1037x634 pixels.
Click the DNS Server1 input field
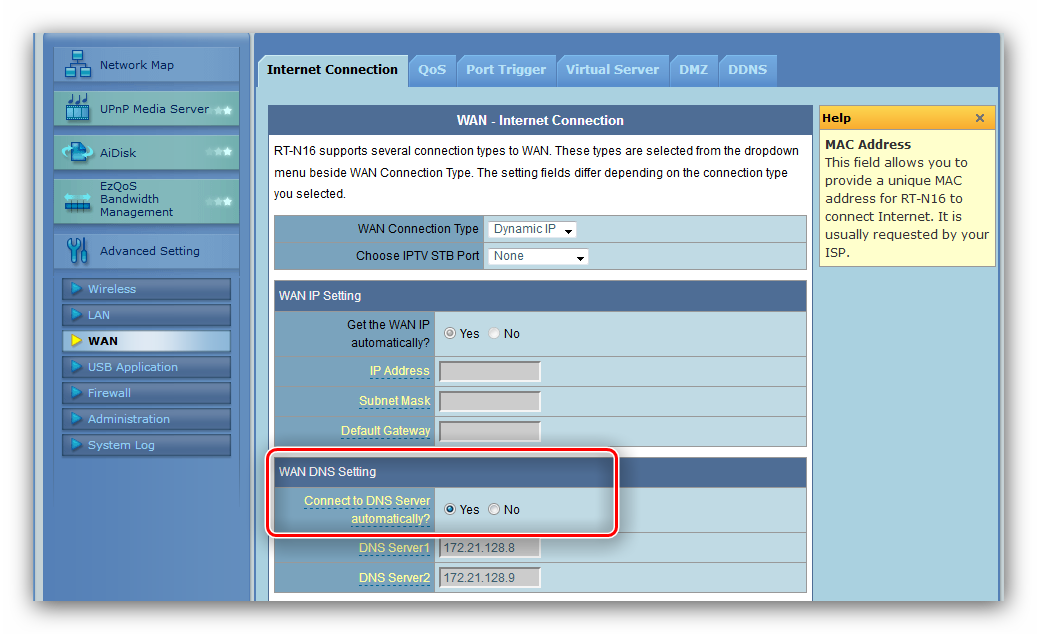click(489, 548)
